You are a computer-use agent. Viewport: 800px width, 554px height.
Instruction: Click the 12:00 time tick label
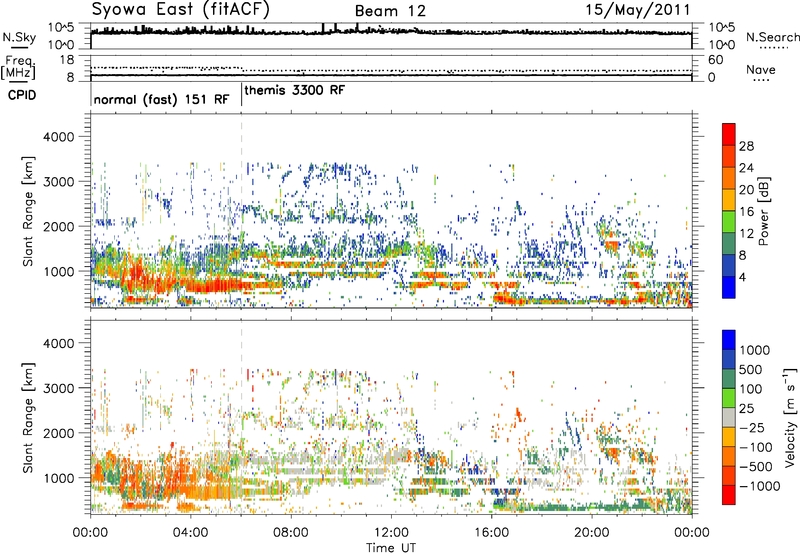[x=391, y=533]
